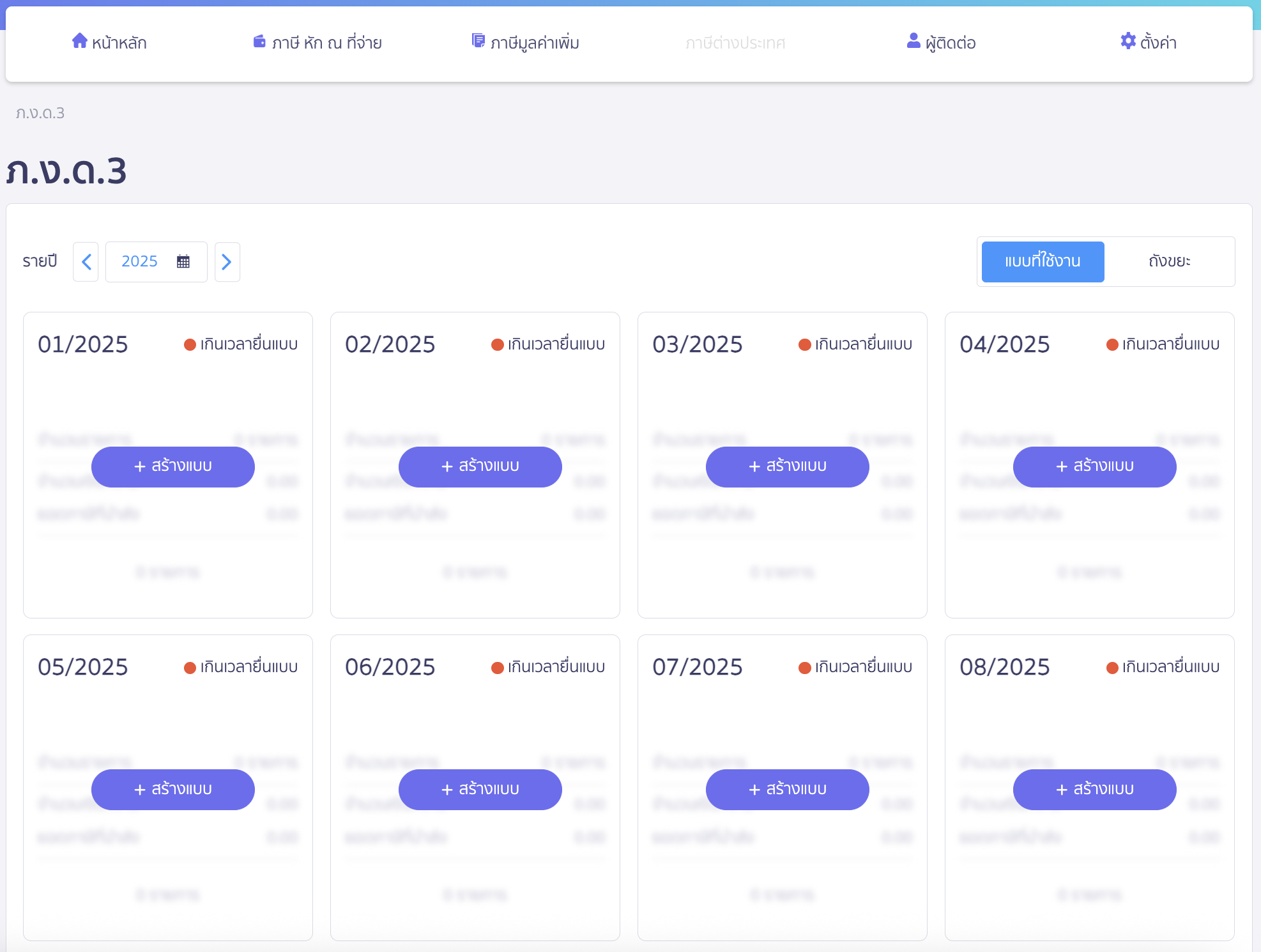Screen dimensions: 1261x952
Task: Open the 2025 year picker field
Action: tap(140, 261)
